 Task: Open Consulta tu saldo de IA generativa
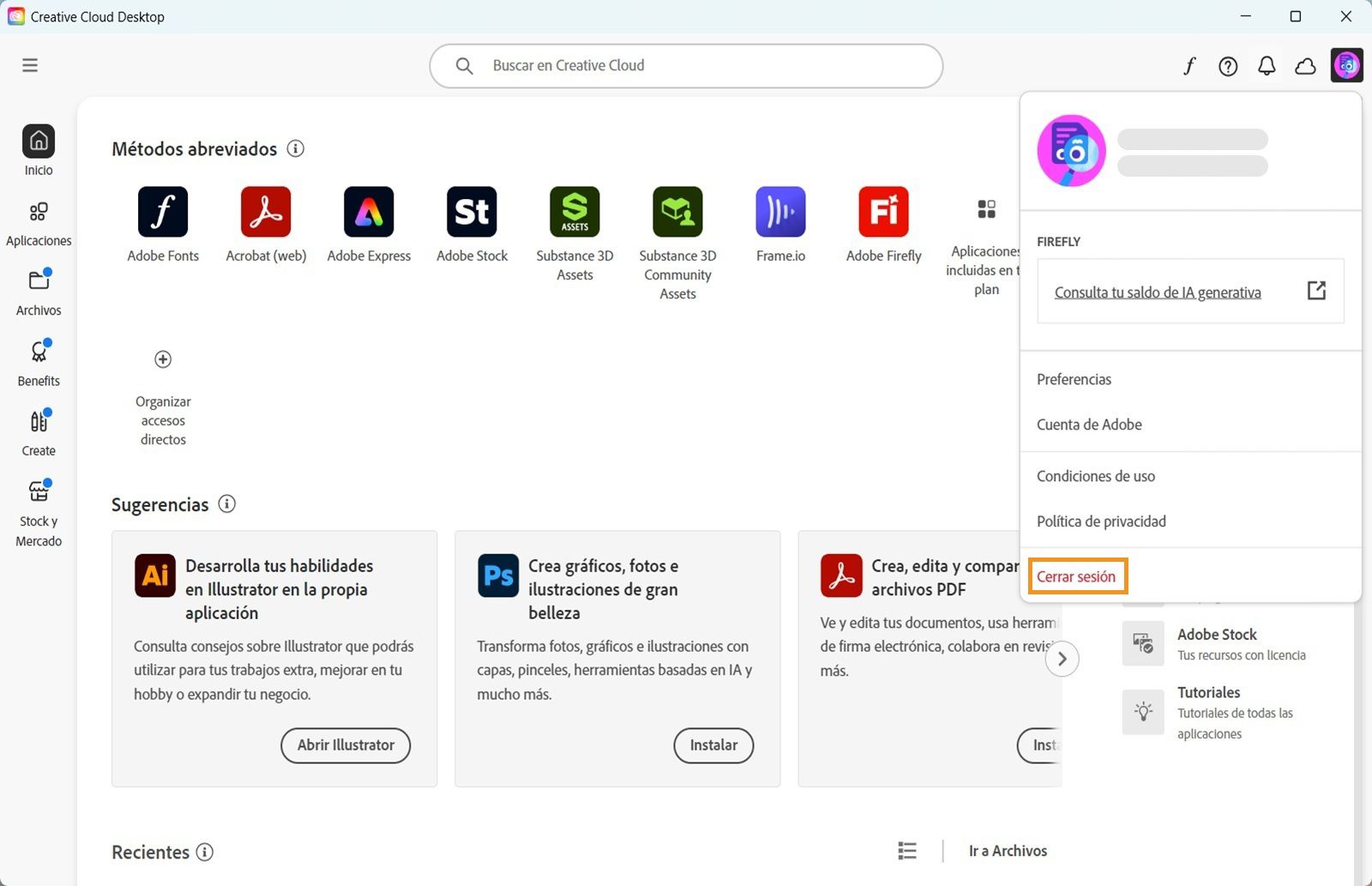[x=1158, y=292]
